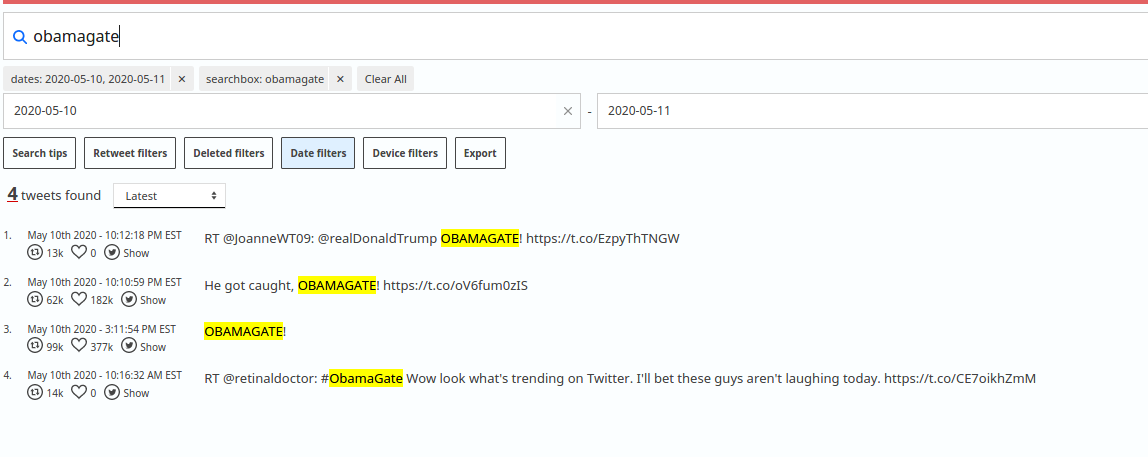This screenshot has width=1148, height=457.
Task: Open Search tips
Action: click(40, 153)
